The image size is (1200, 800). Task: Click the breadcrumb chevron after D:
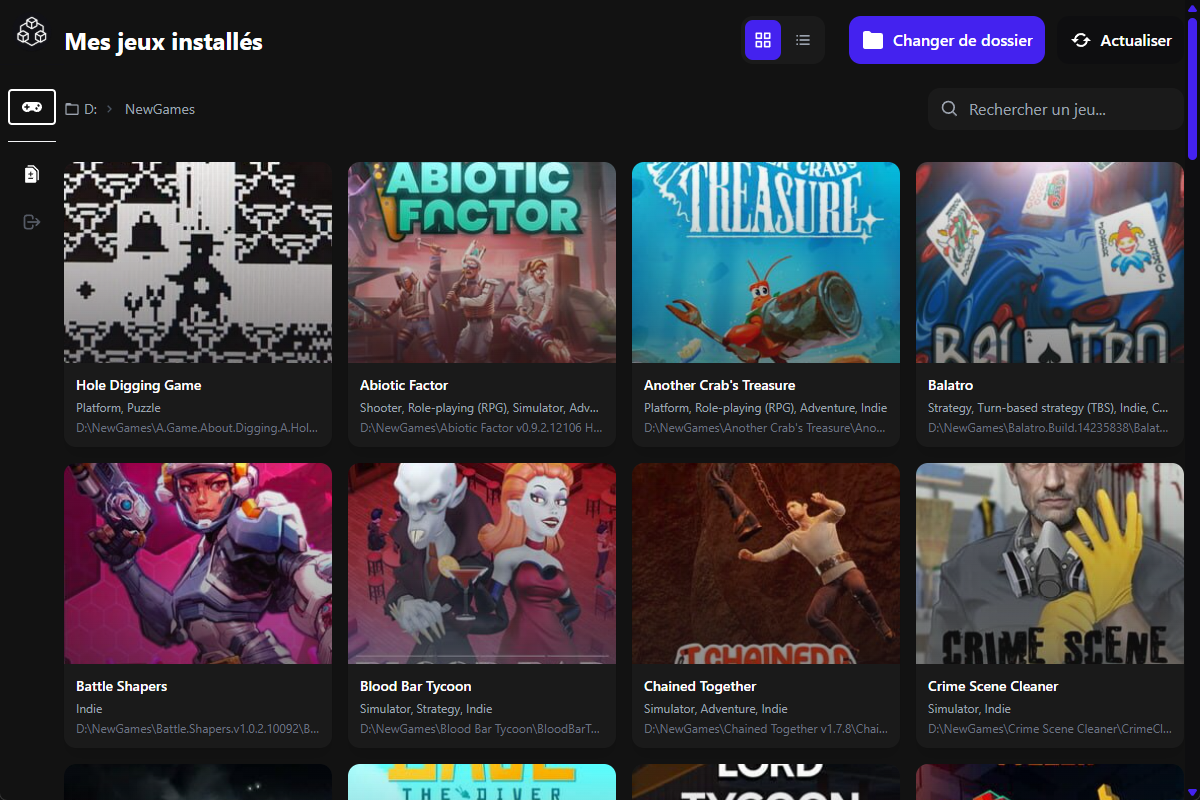109,109
